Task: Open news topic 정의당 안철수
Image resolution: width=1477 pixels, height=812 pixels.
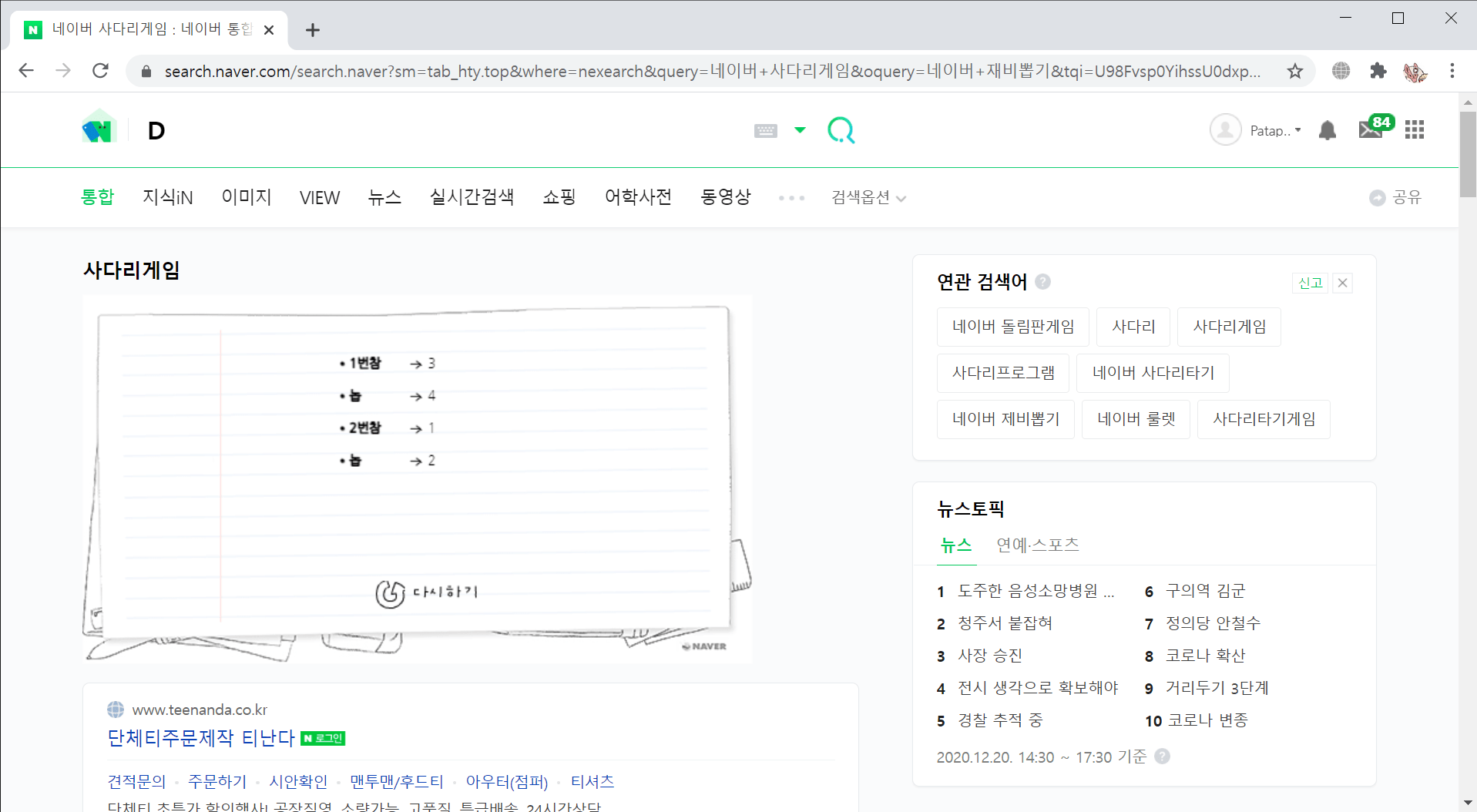Action: pos(1213,623)
